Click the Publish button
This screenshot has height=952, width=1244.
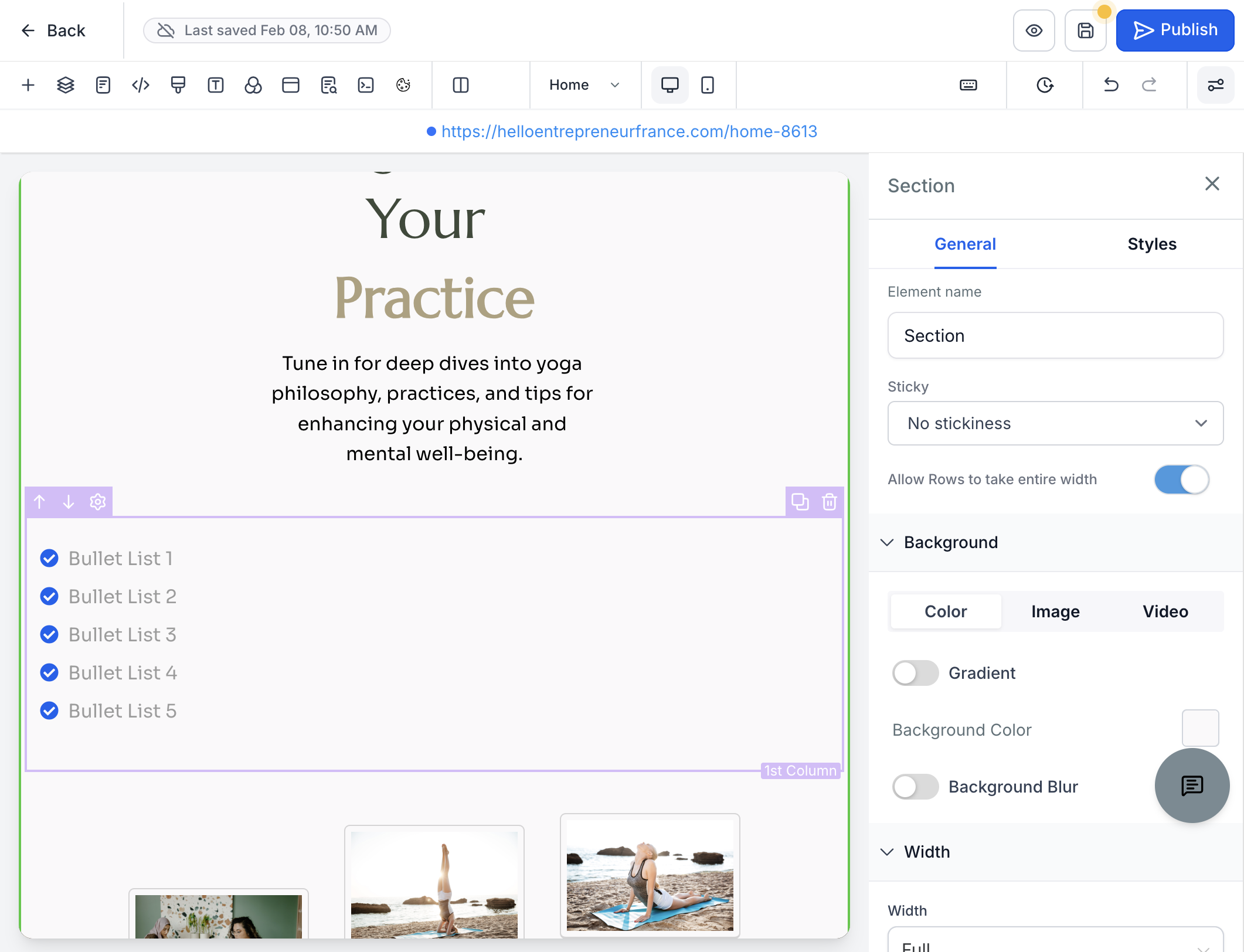1175,30
